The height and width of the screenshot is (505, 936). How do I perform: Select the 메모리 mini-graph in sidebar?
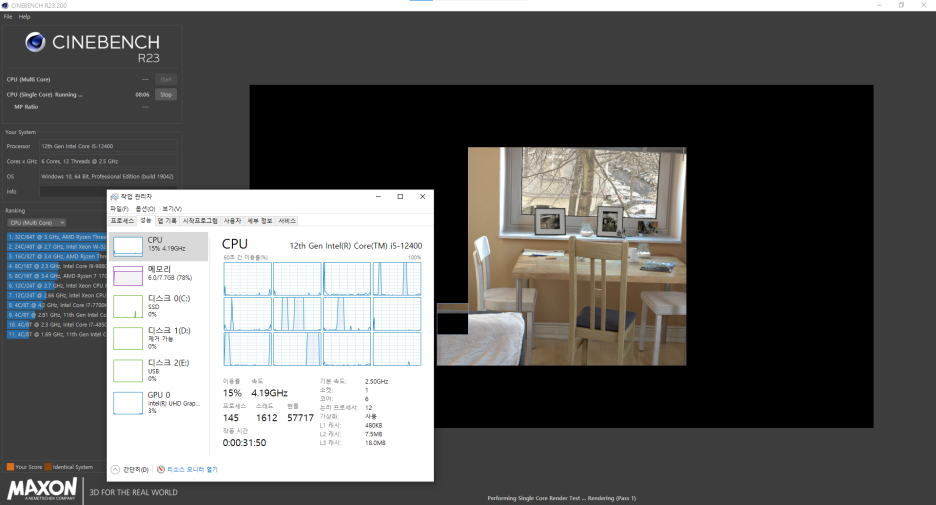coord(128,276)
